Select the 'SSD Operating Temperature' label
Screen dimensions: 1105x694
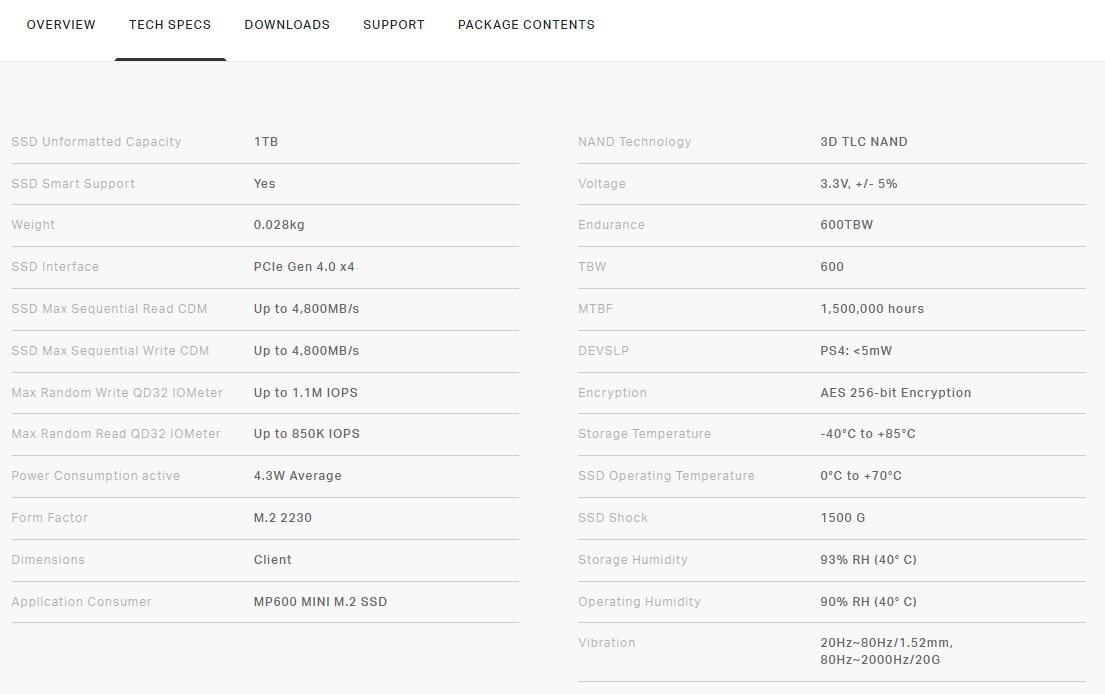(666, 476)
